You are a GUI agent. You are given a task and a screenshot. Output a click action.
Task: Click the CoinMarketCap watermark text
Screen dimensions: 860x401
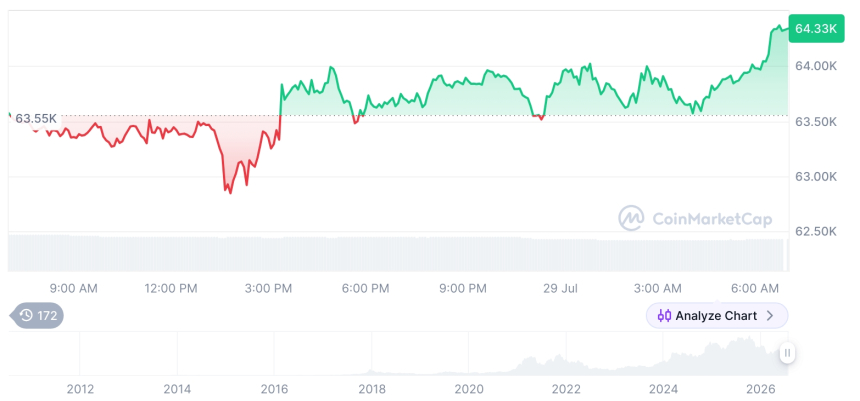(x=712, y=219)
